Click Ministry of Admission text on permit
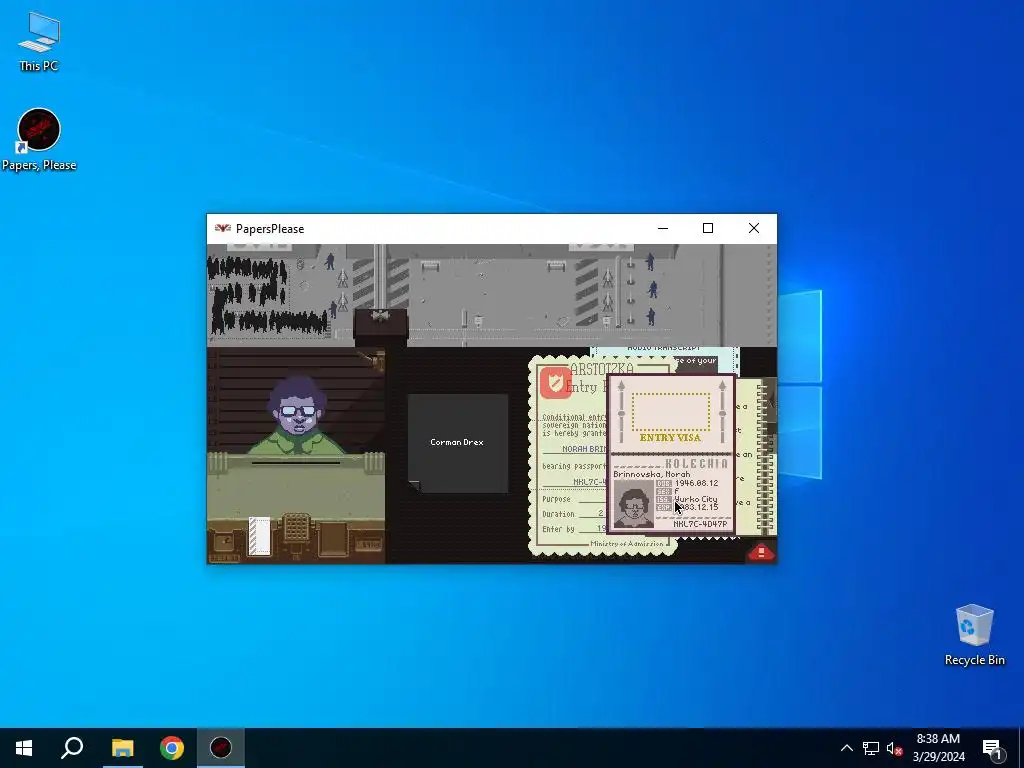 coord(626,543)
